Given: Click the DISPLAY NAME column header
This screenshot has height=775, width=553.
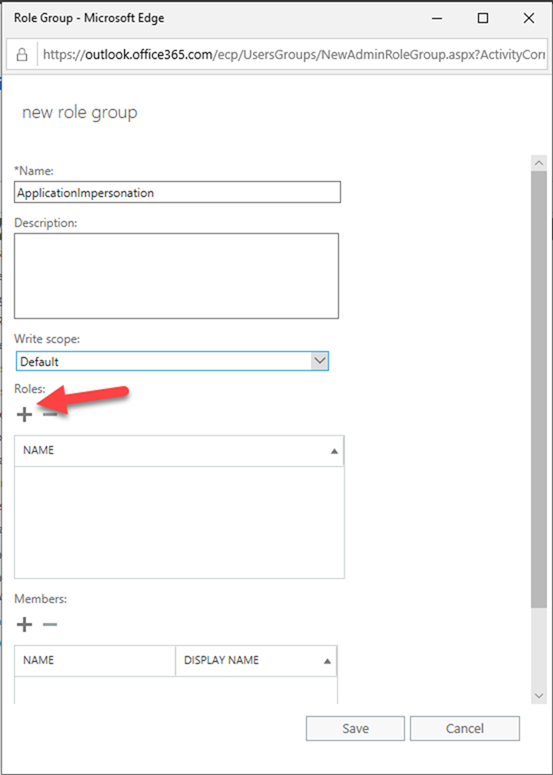Looking at the screenshot, I should coord(256,660).
